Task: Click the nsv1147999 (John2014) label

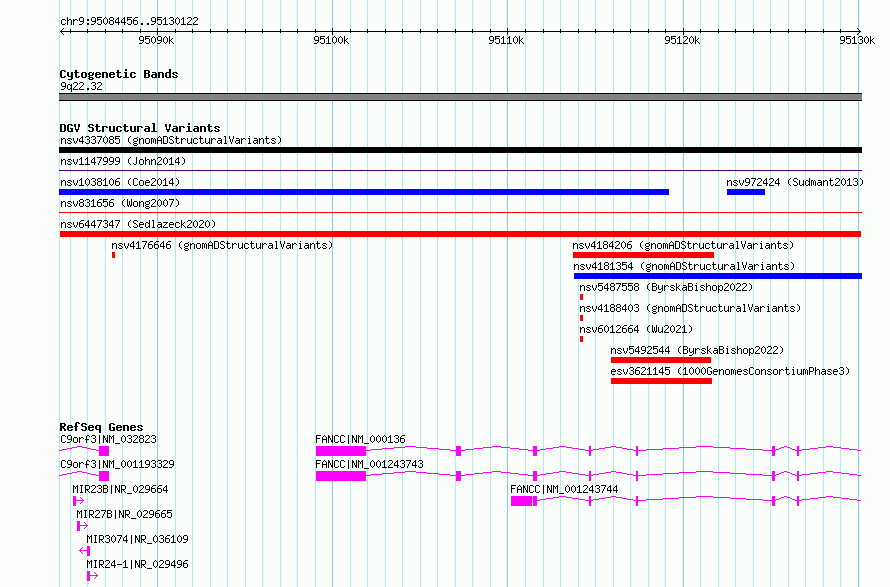Action: (x=123, y=161)
